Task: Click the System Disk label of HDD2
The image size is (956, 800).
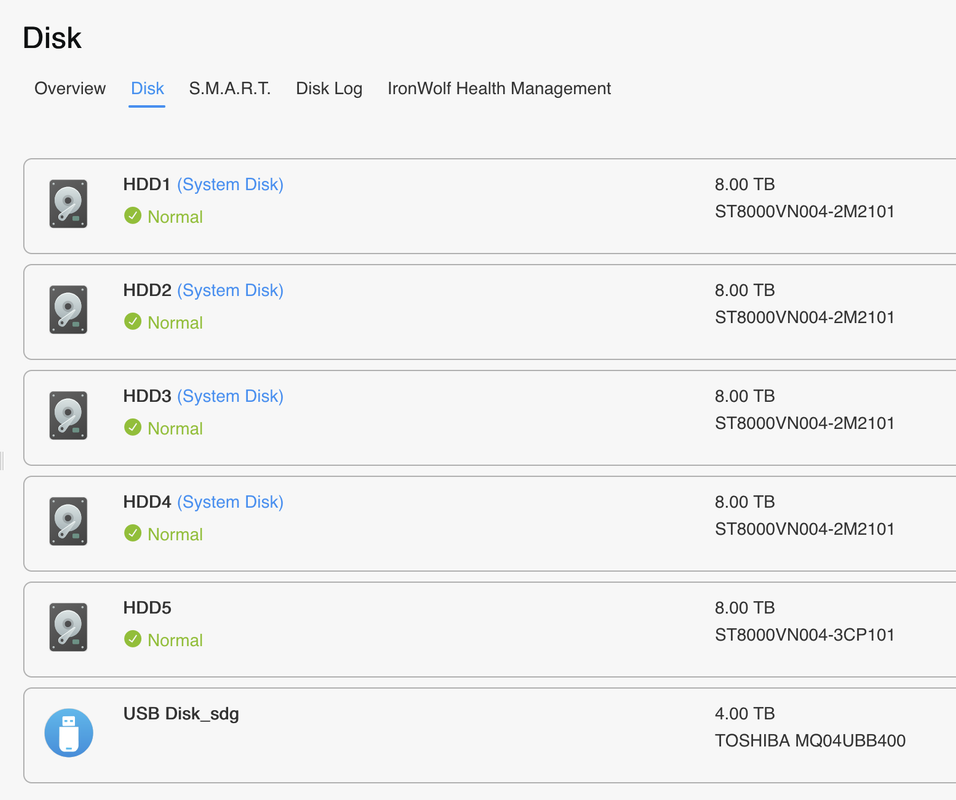Action: tap(230, 291)
